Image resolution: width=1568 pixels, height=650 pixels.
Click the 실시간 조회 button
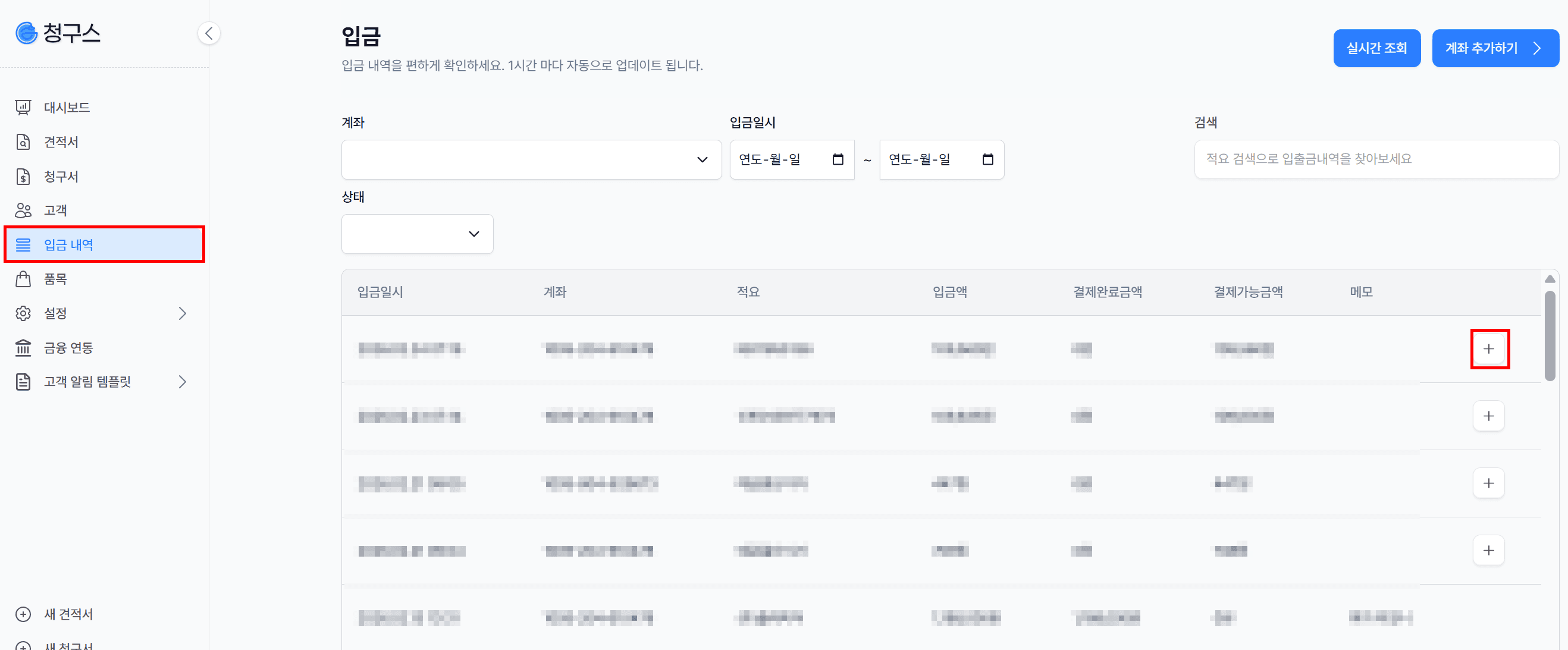click(1376, 48)
